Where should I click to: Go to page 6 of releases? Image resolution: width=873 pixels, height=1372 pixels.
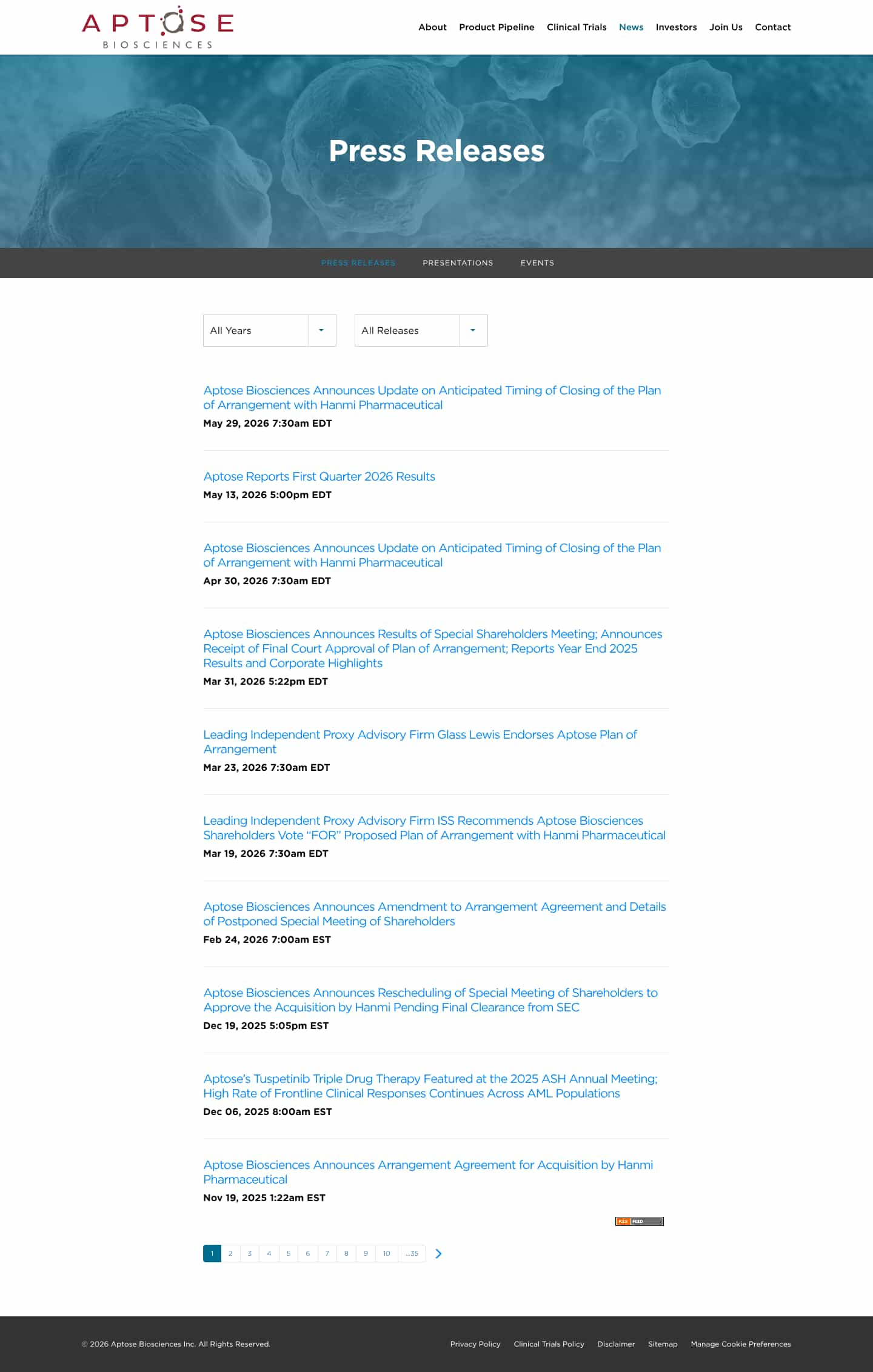pyautogui.click(x=308, y=1253)
